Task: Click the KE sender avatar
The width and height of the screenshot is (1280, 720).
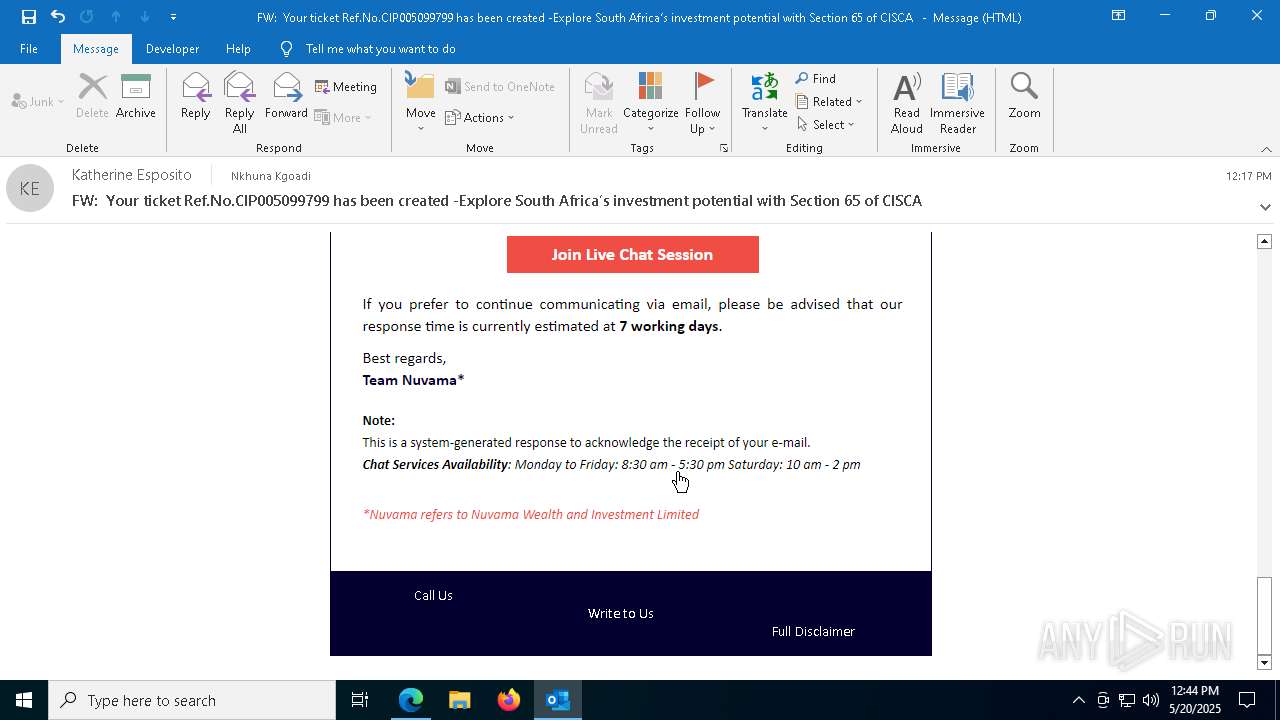Action: tap(30, 188)
